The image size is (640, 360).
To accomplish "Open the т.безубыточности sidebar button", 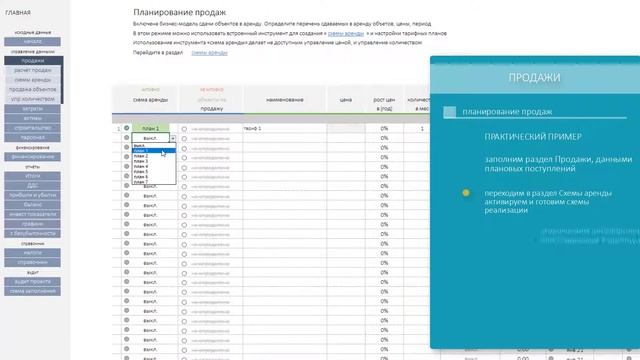I will click(x=33, y=233).
